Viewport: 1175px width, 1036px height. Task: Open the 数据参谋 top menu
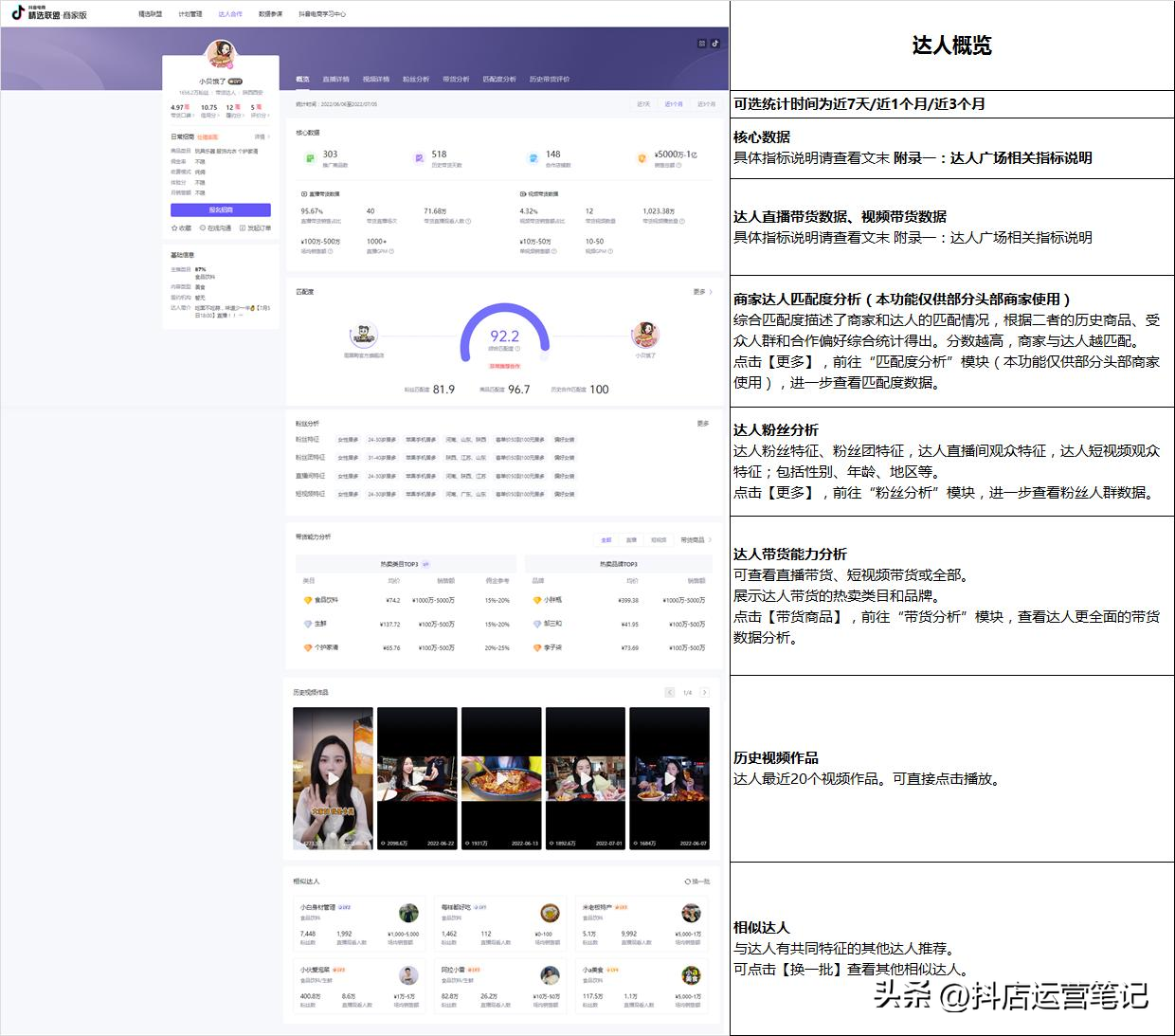pos(271,14)
